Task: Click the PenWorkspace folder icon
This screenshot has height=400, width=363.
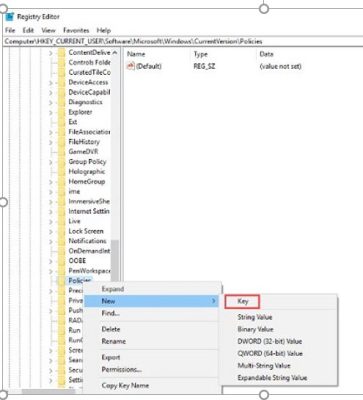Action: tap(62, 271)
